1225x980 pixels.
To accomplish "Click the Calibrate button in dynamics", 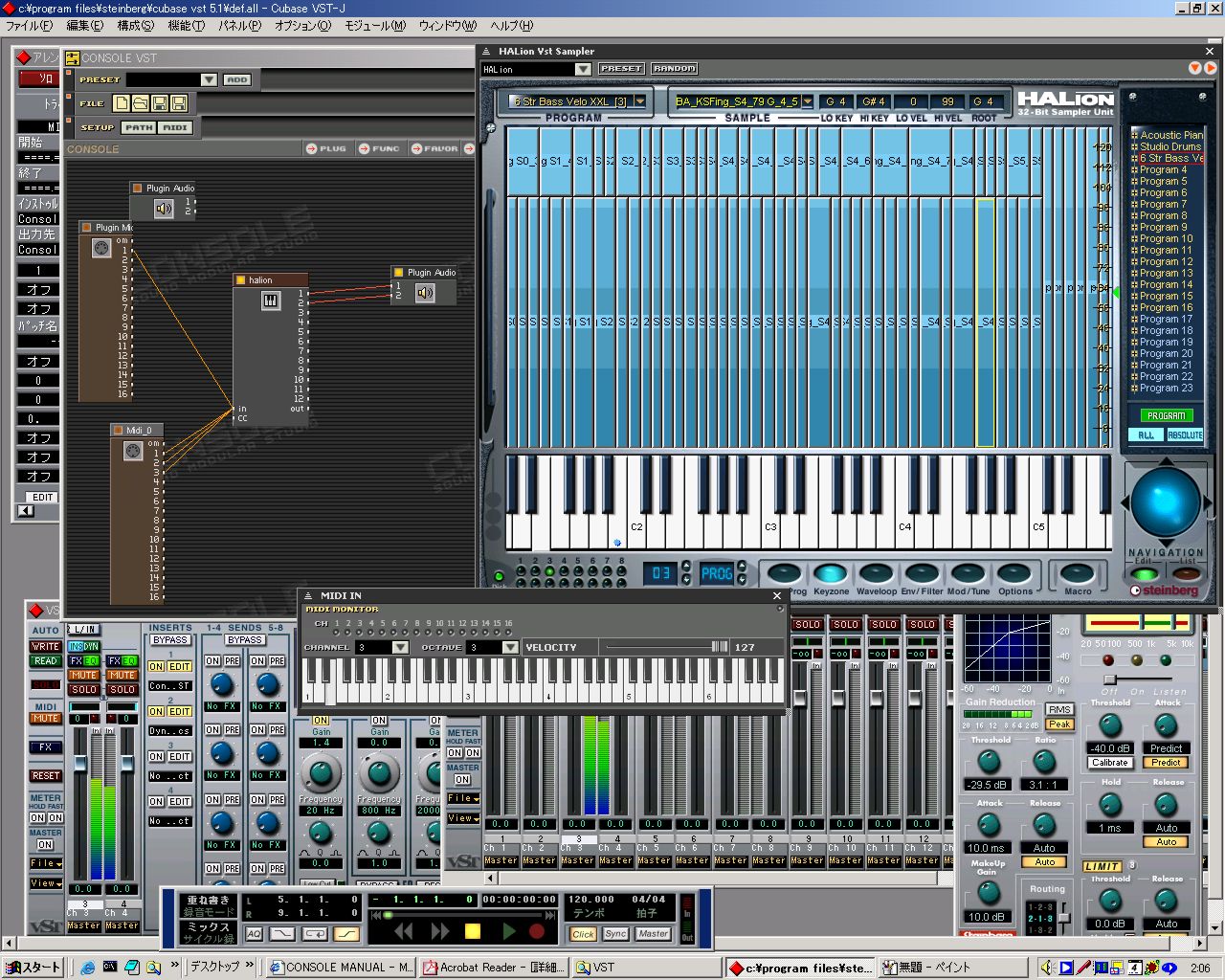I will pos(1109,763).
